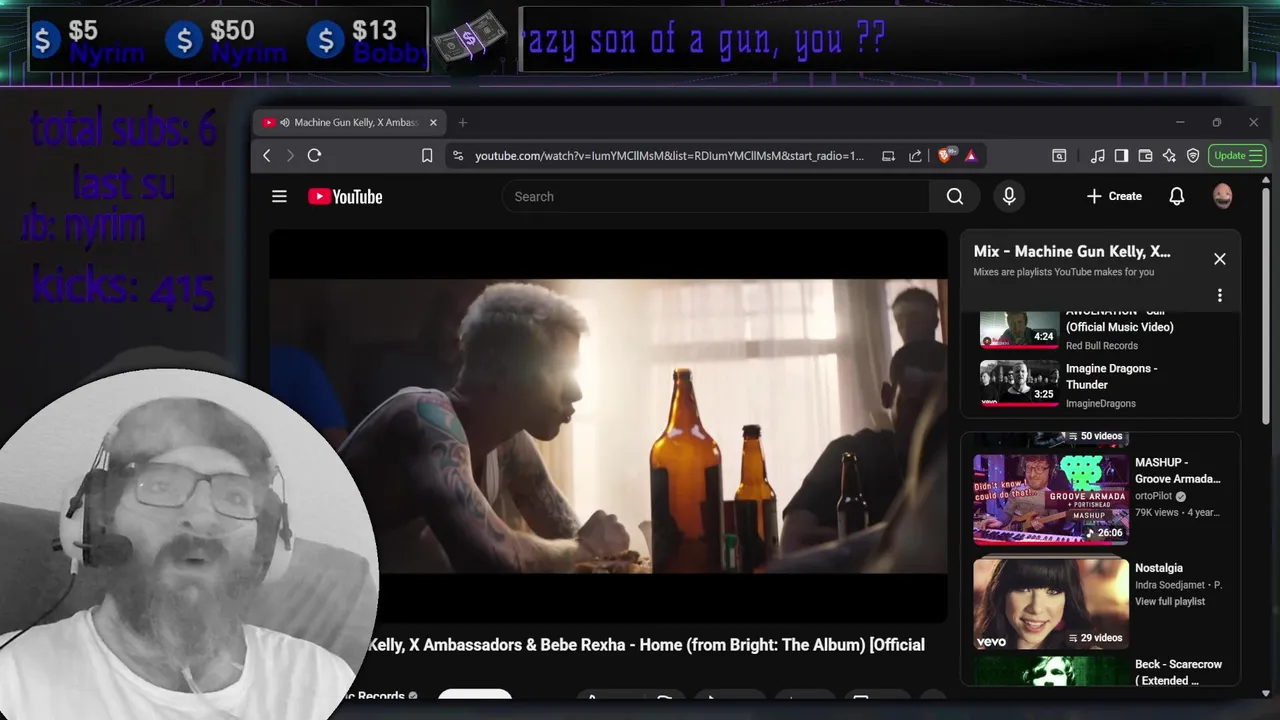Open a new tab with the plus button
The image size is (1280, 720).
462,123
